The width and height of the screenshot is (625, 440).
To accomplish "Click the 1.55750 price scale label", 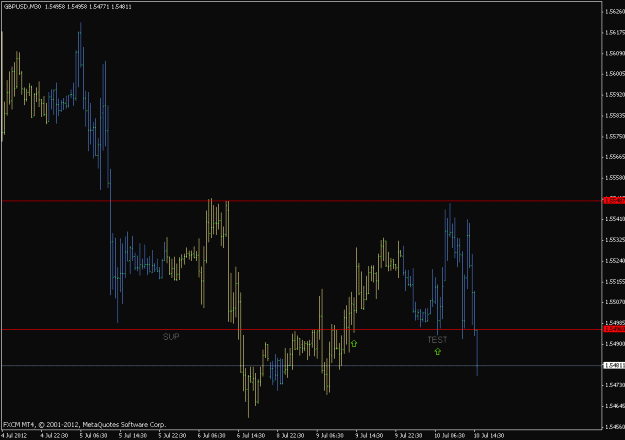I will [x=615, y=136].
